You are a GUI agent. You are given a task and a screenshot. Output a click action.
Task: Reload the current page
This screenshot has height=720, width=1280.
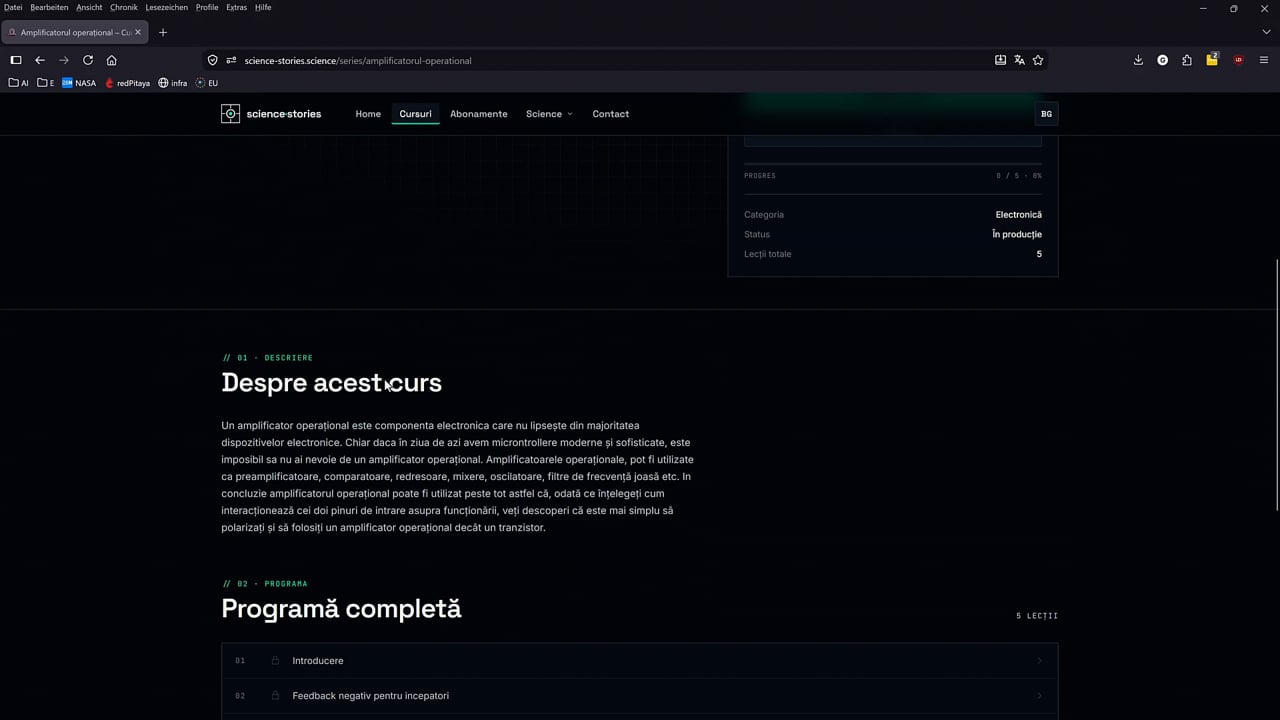tap(88, 60)
